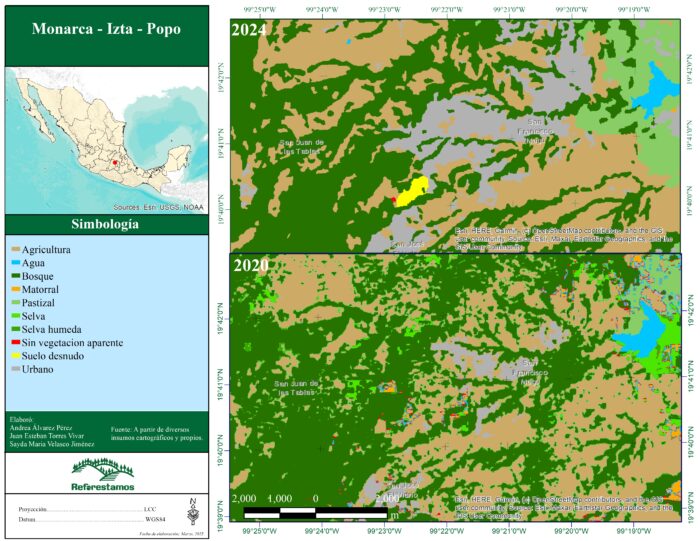Click the Agua blue legend swatch
Image resolution: width=700 pixels, height=541 pixels.
[16, 263]
